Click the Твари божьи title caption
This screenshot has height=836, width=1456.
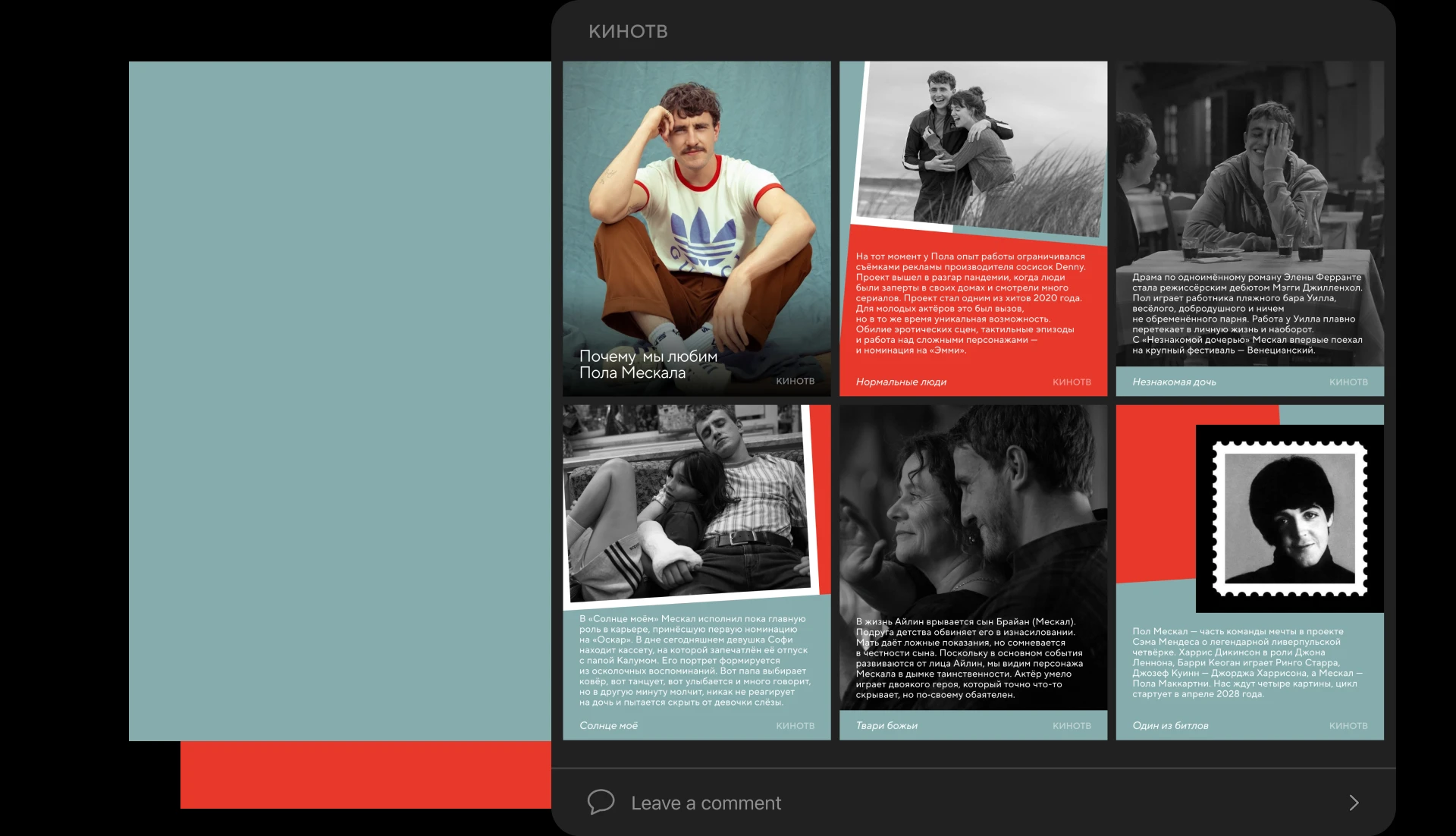tap(886, 725)
